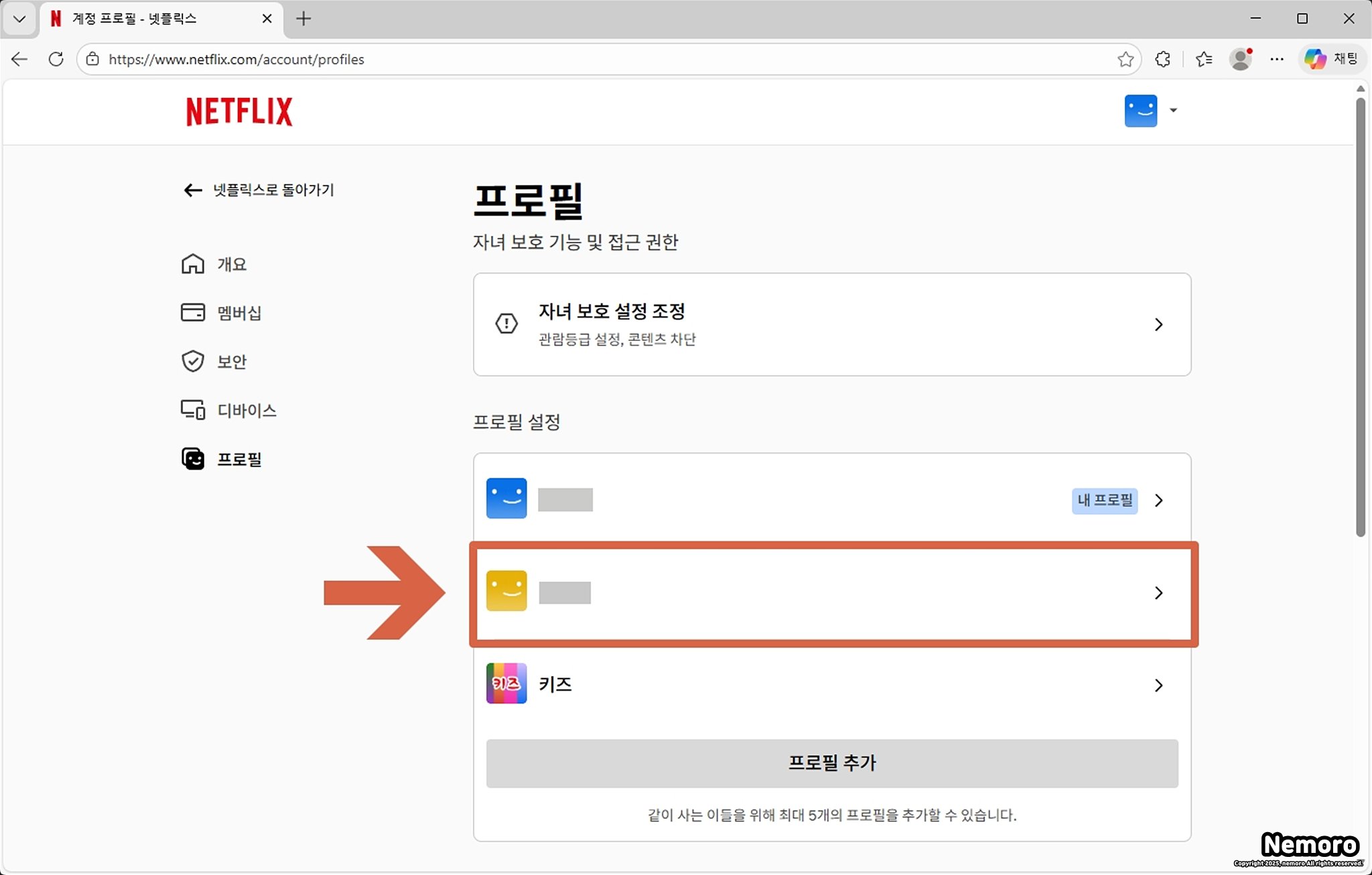This screenshot has width=1372, height=875.
Task: Expand the 키즈 profile row chevron
Action: [1158, 685]
